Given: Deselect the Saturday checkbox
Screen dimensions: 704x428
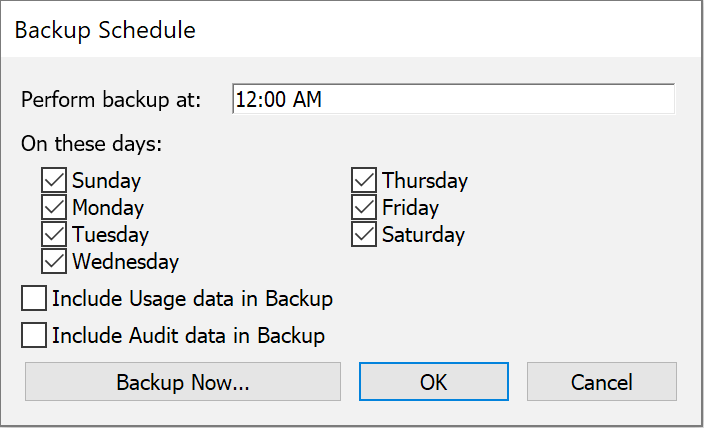Looking at the screenshot, I should 364,235.
